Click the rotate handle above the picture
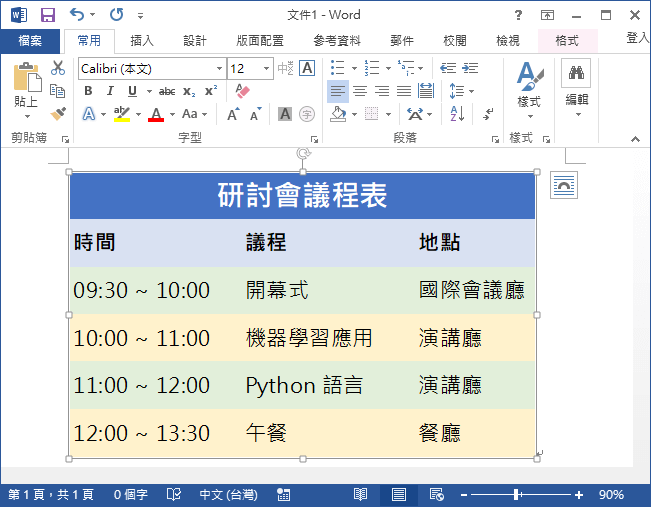 [303, 153]
